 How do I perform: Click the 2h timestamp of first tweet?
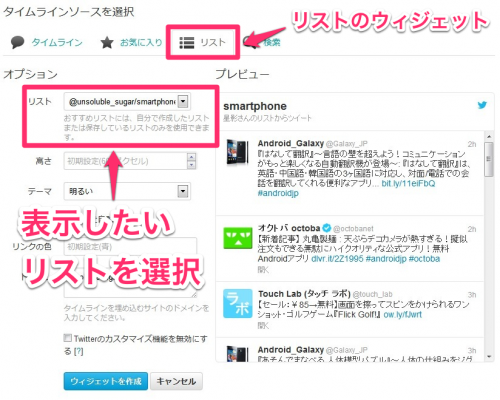click(x=472, y=144)
